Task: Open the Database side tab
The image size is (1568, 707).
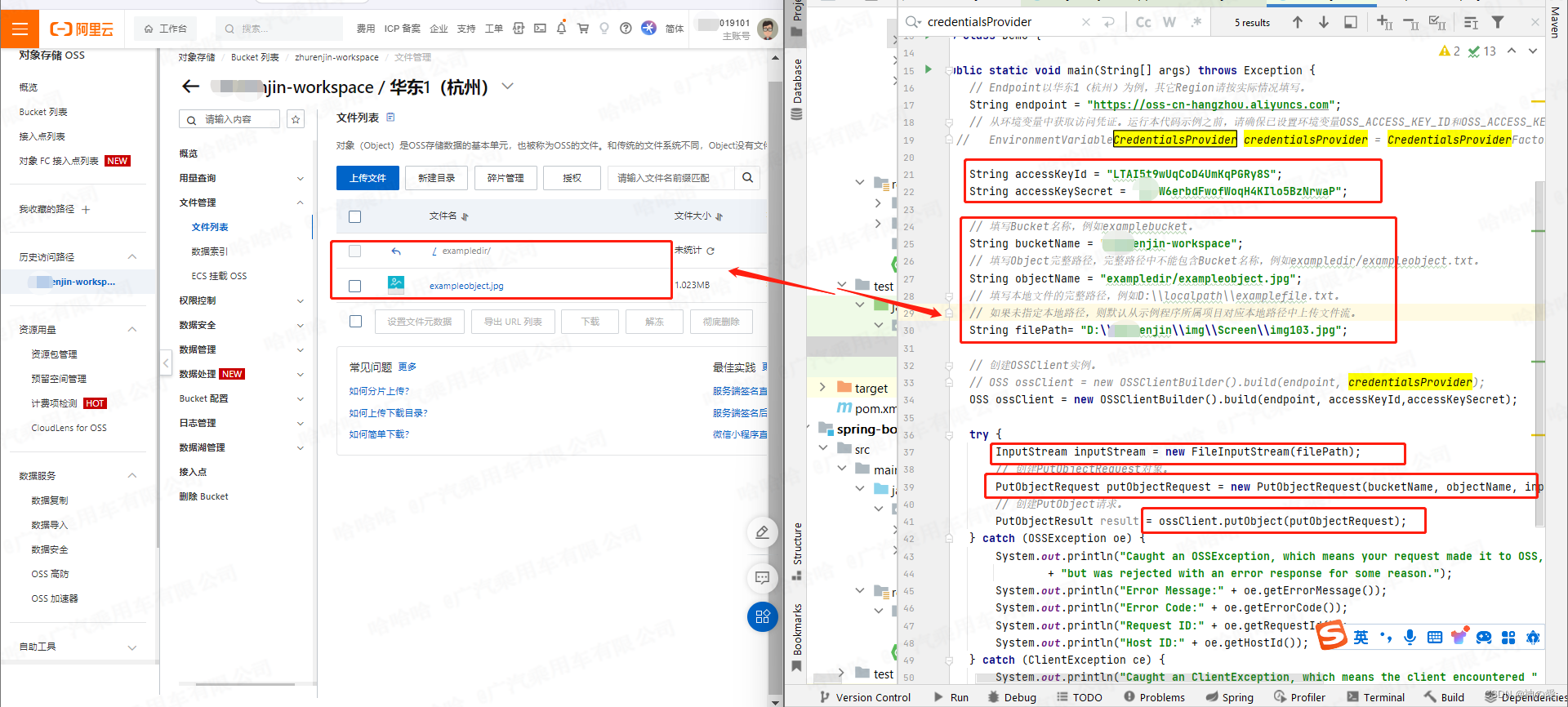Action: (797, 90)
